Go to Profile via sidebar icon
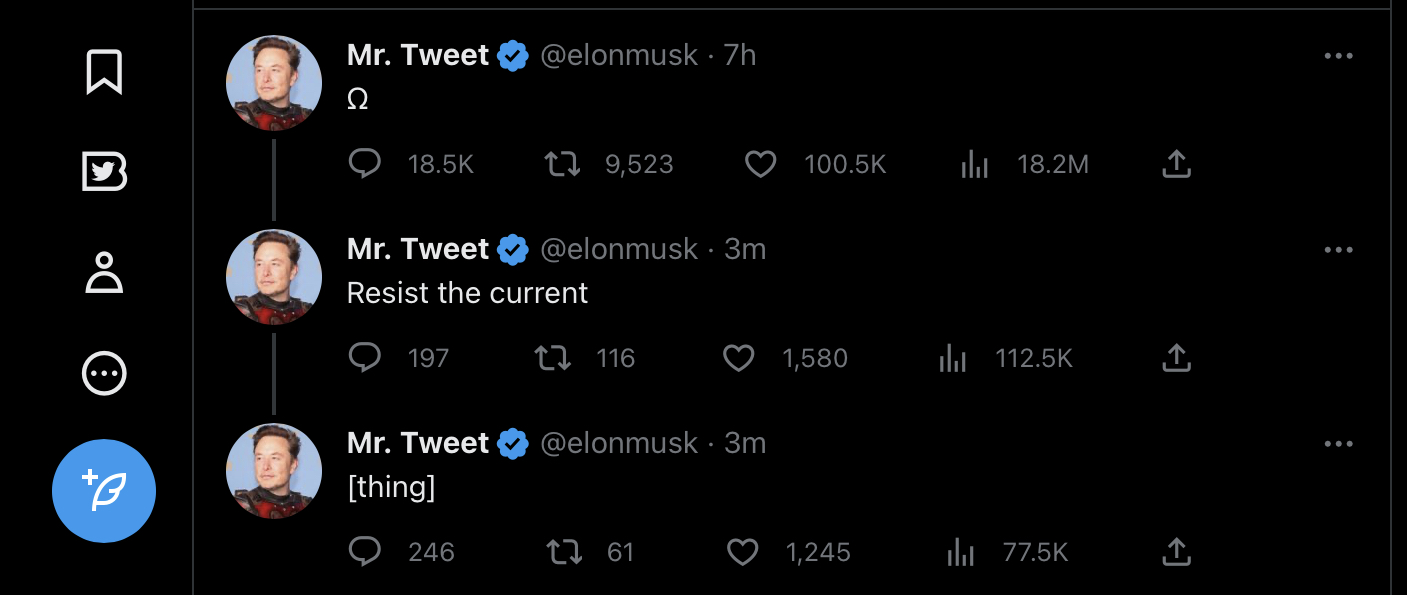Viewport: 1407px width, 595px height. pyautogui.click(x=104, y=272)
